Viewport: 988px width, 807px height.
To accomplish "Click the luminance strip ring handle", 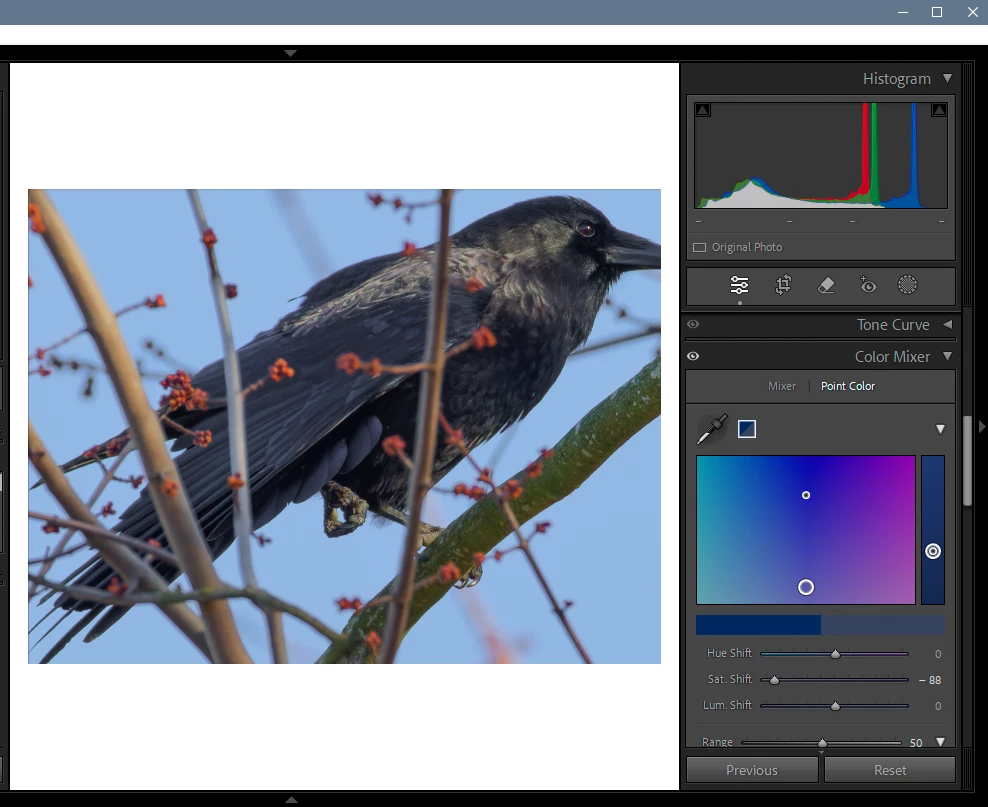I will click(933, 551).
